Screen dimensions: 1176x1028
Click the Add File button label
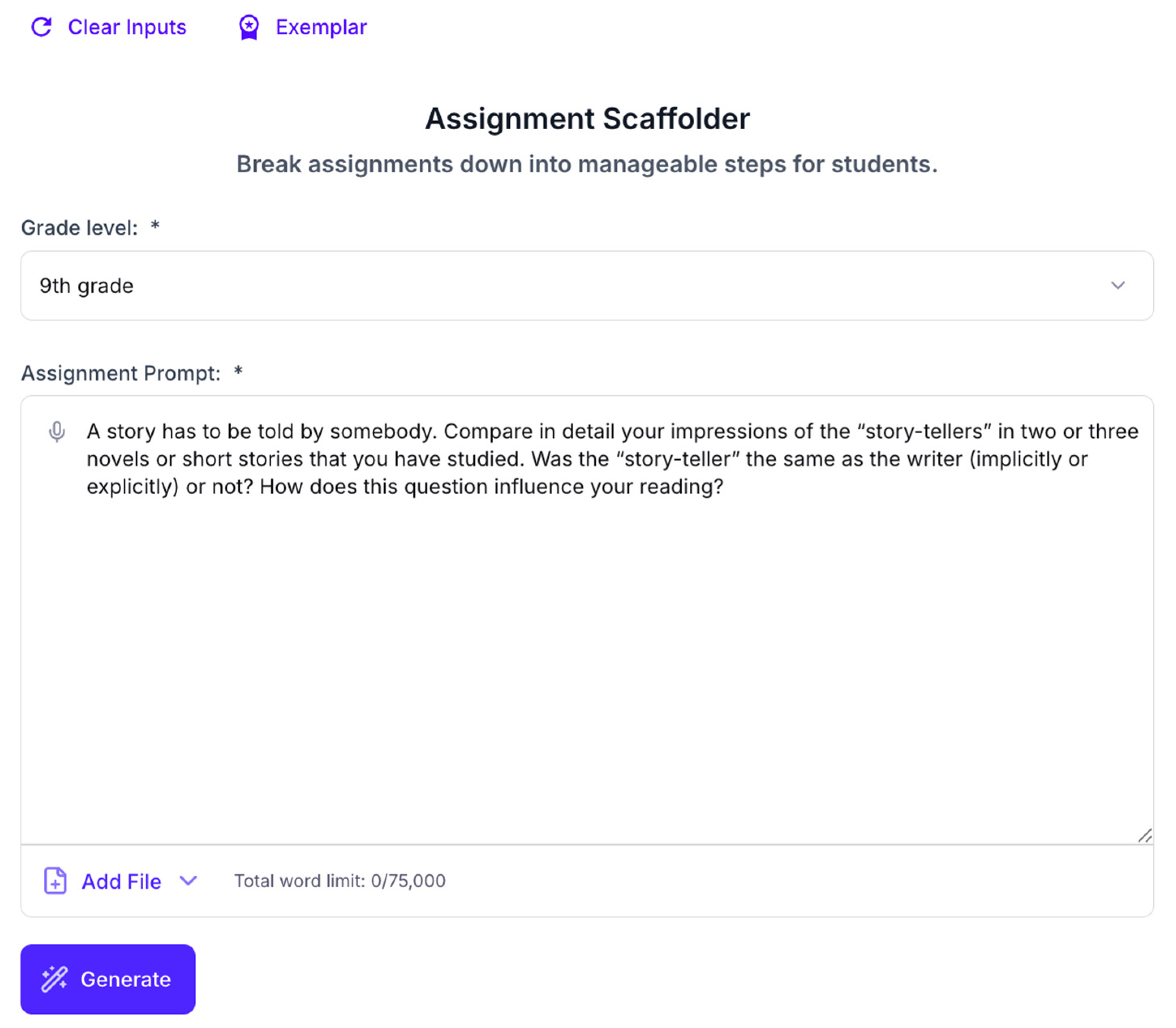122,881
